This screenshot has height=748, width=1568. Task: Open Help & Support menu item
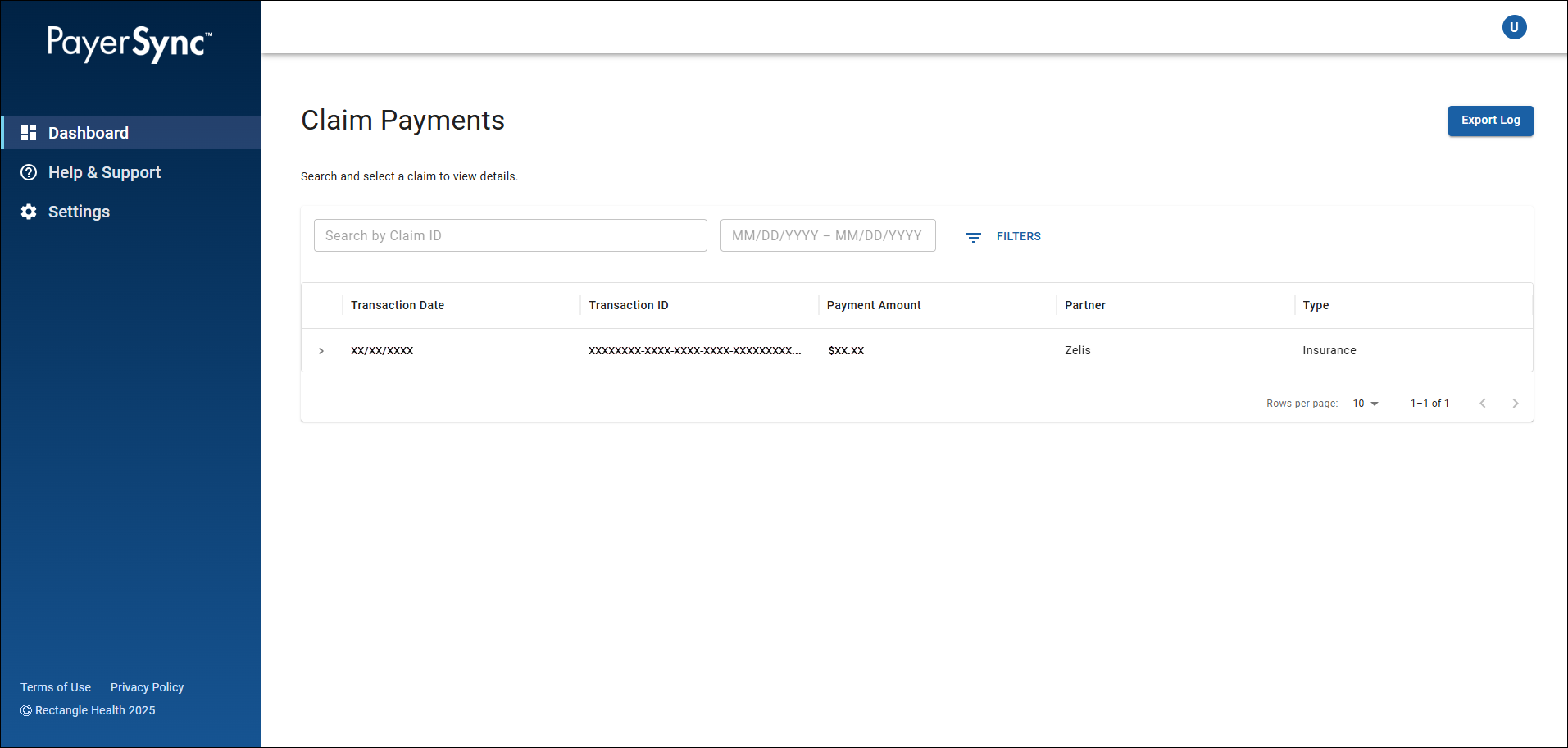(x=131, y=172)
